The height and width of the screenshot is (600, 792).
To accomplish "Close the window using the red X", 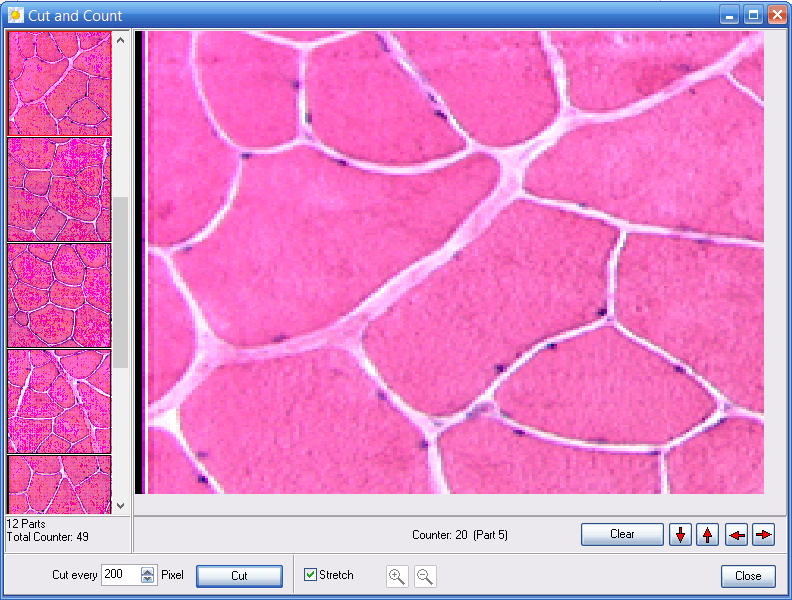I will pos(777,15).
